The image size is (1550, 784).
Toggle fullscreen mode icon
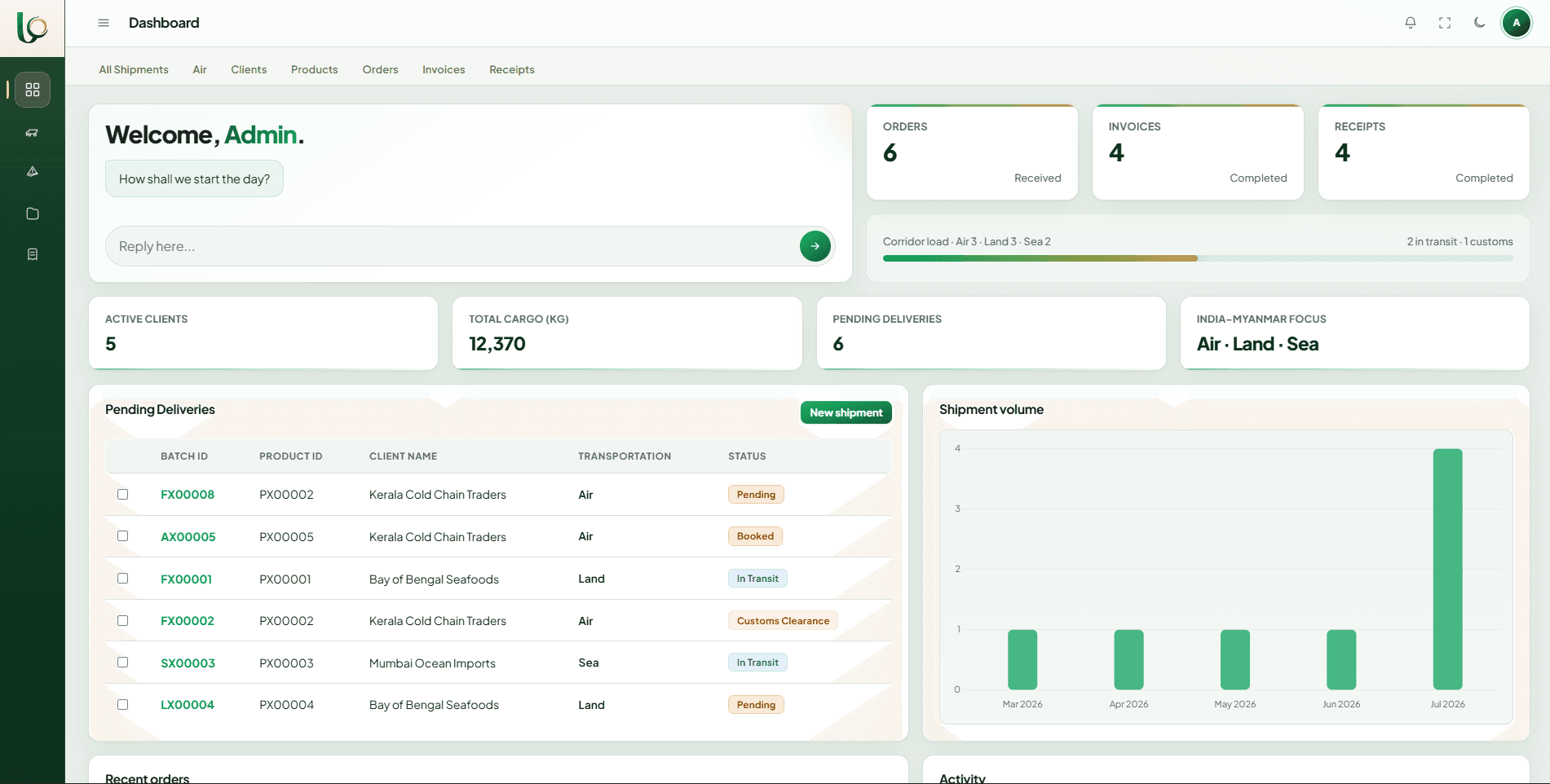pyautogui.click(x=1445, y=23)
